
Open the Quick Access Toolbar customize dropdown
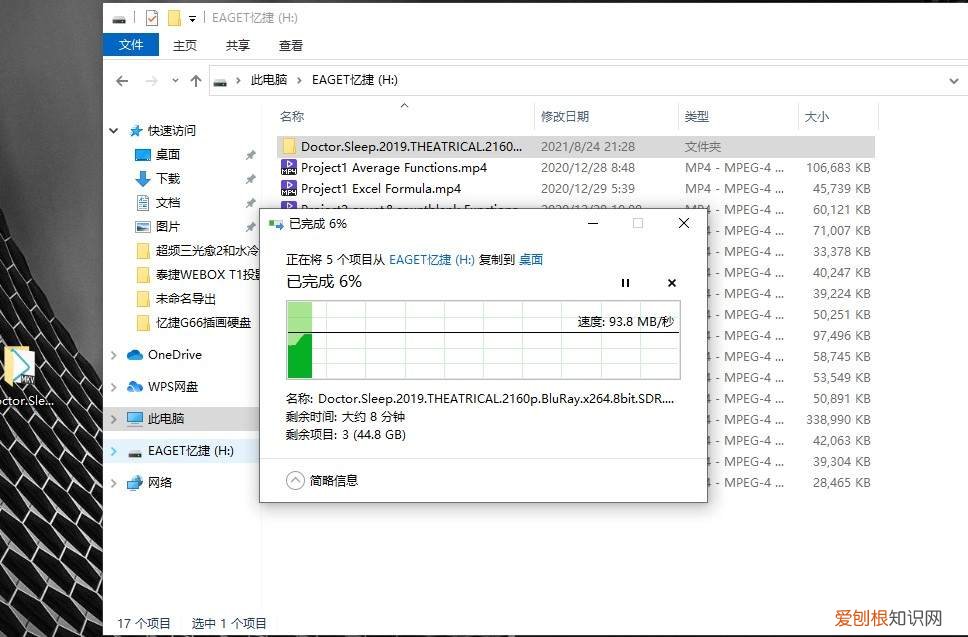pyautogui.click(x=192, y=17)
